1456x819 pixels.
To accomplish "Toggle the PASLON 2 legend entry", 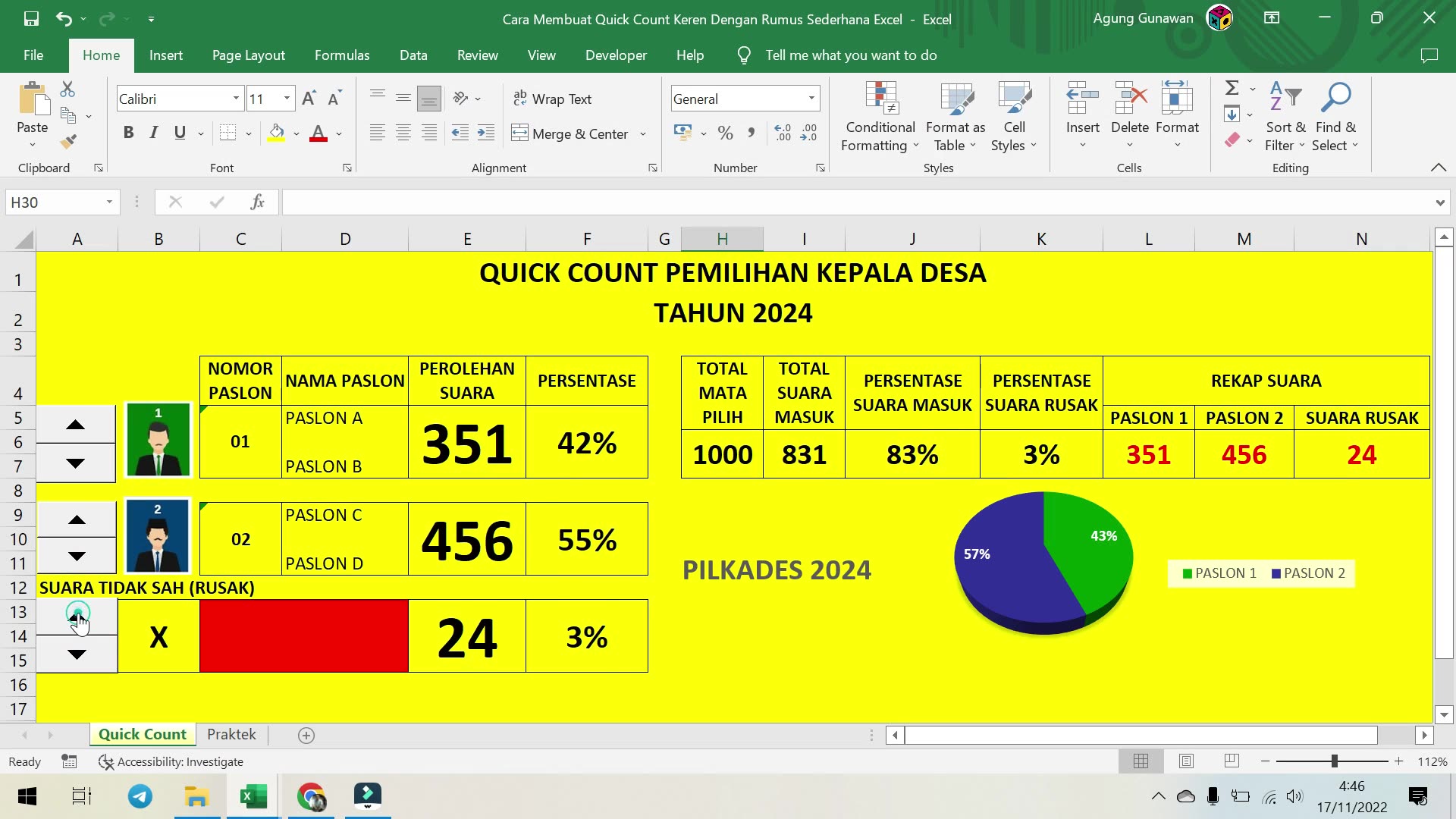I will tap(1308, 573).
